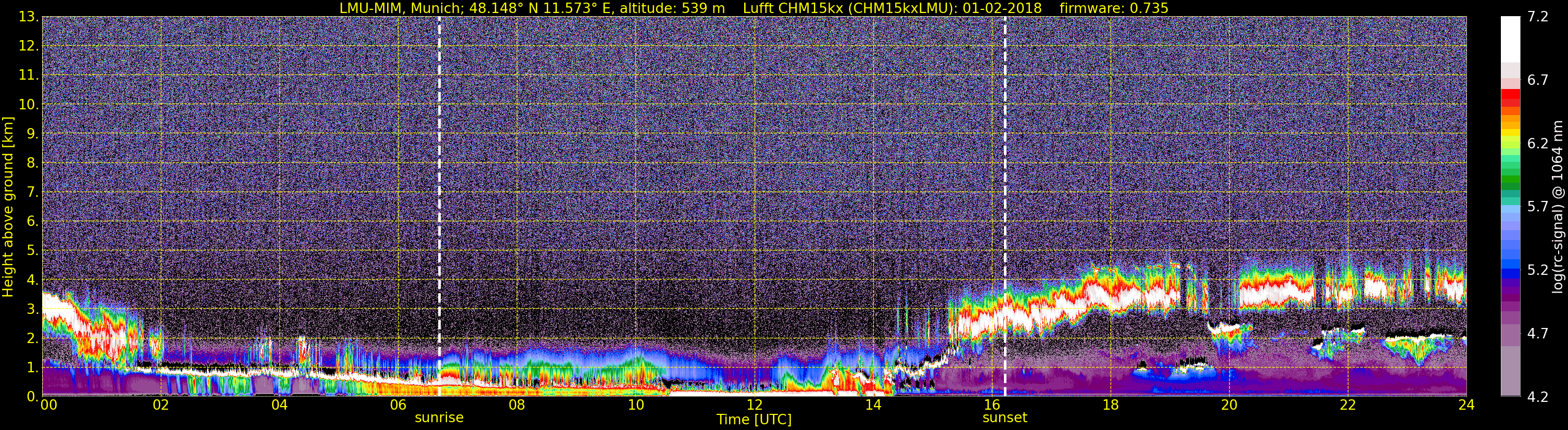Click the colorbar tick label '4.7'
This screenshot has height=430, width=1568.
pos(1538,334)
